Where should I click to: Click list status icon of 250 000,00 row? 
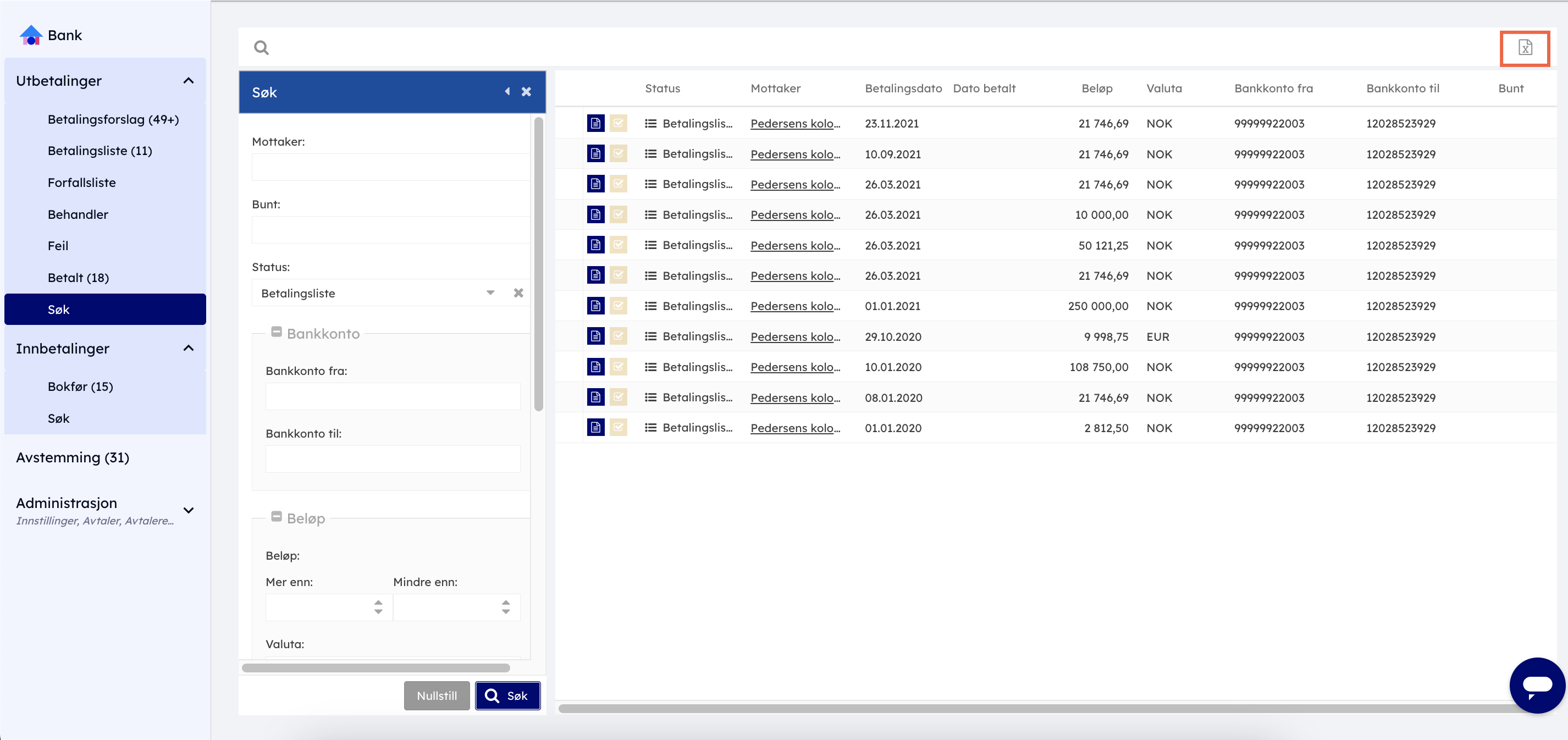650,306
